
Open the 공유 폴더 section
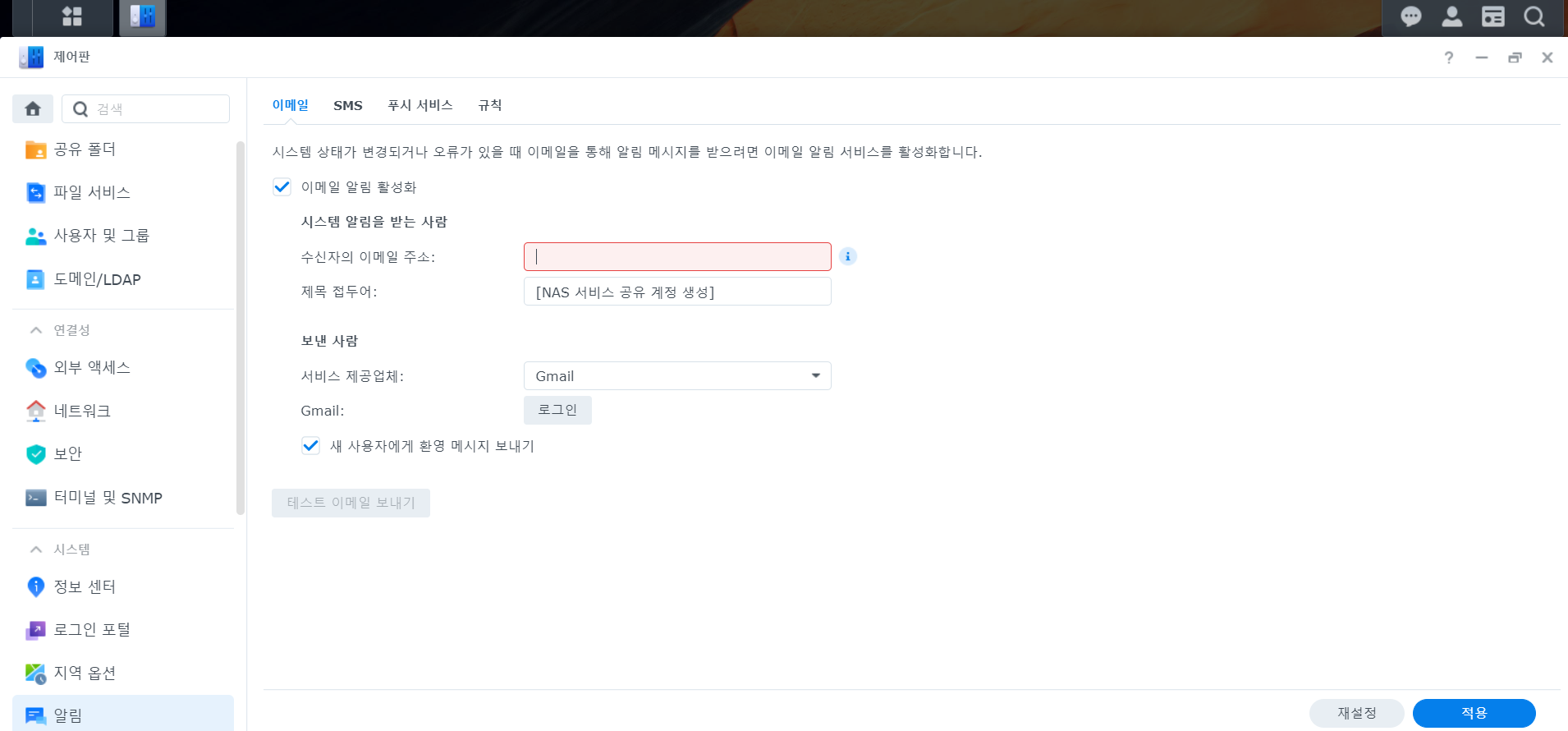pyautogui.click(x=123, y=149)
